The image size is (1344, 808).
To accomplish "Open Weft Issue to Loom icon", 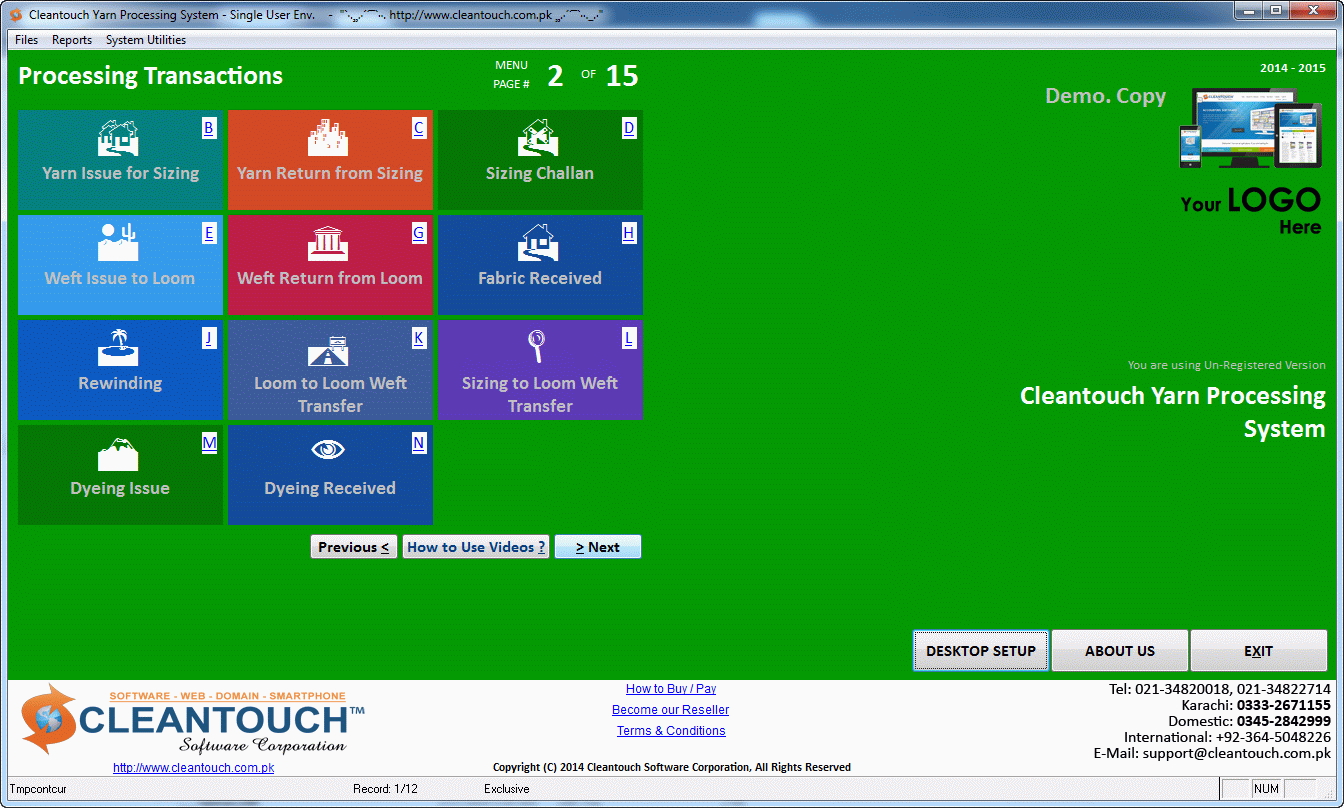I will click(x=118, y=243).
